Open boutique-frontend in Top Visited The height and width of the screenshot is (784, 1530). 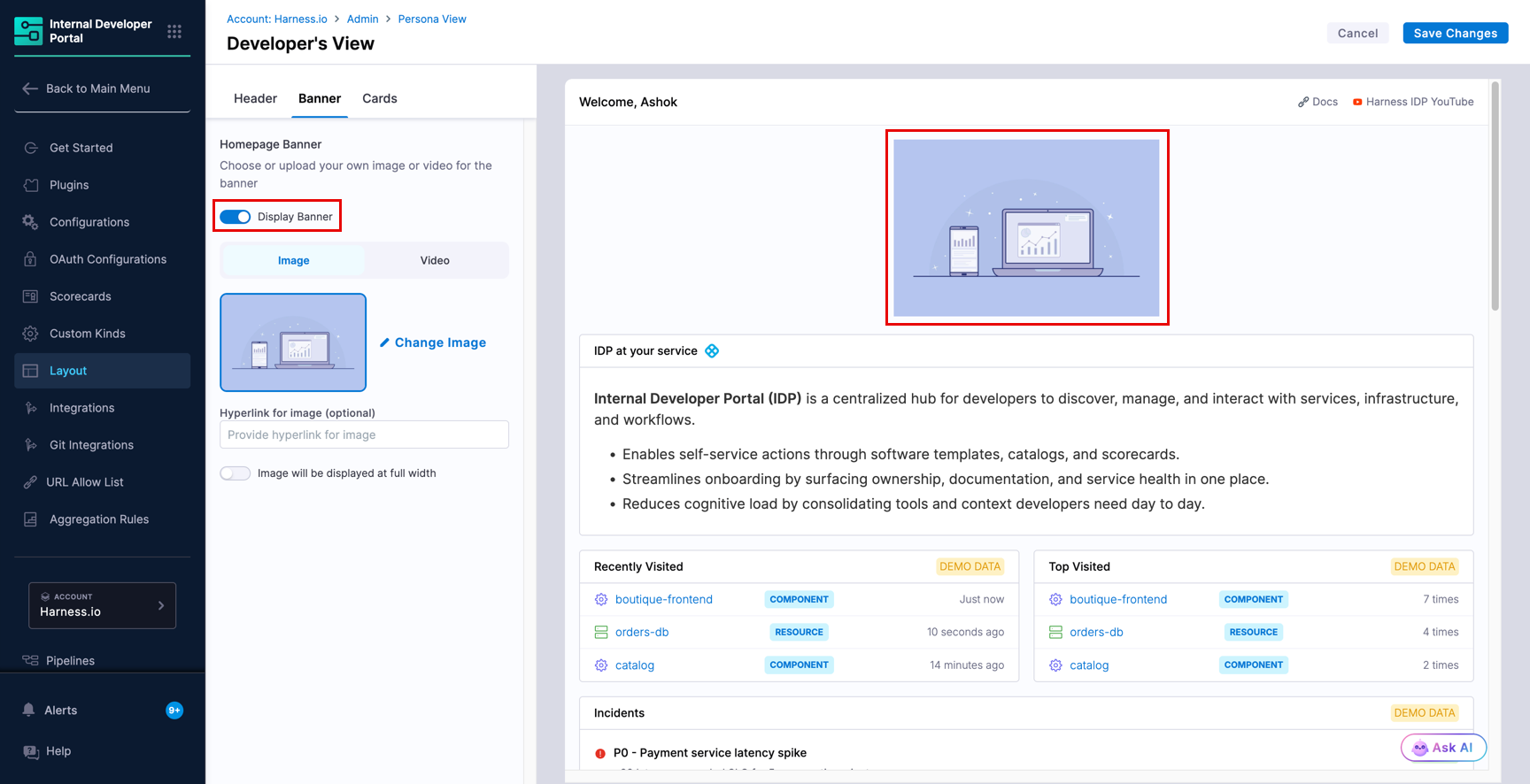1118,599
